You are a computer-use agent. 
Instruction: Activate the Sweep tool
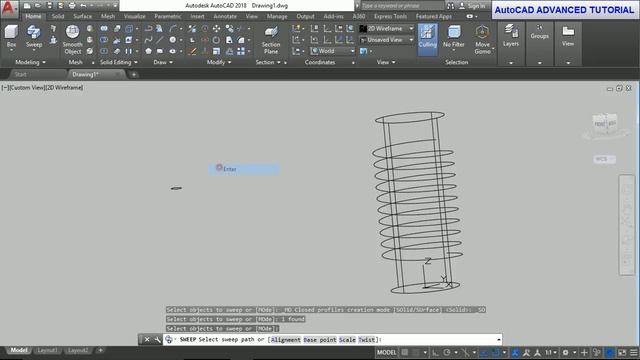[x=34, y=37]
